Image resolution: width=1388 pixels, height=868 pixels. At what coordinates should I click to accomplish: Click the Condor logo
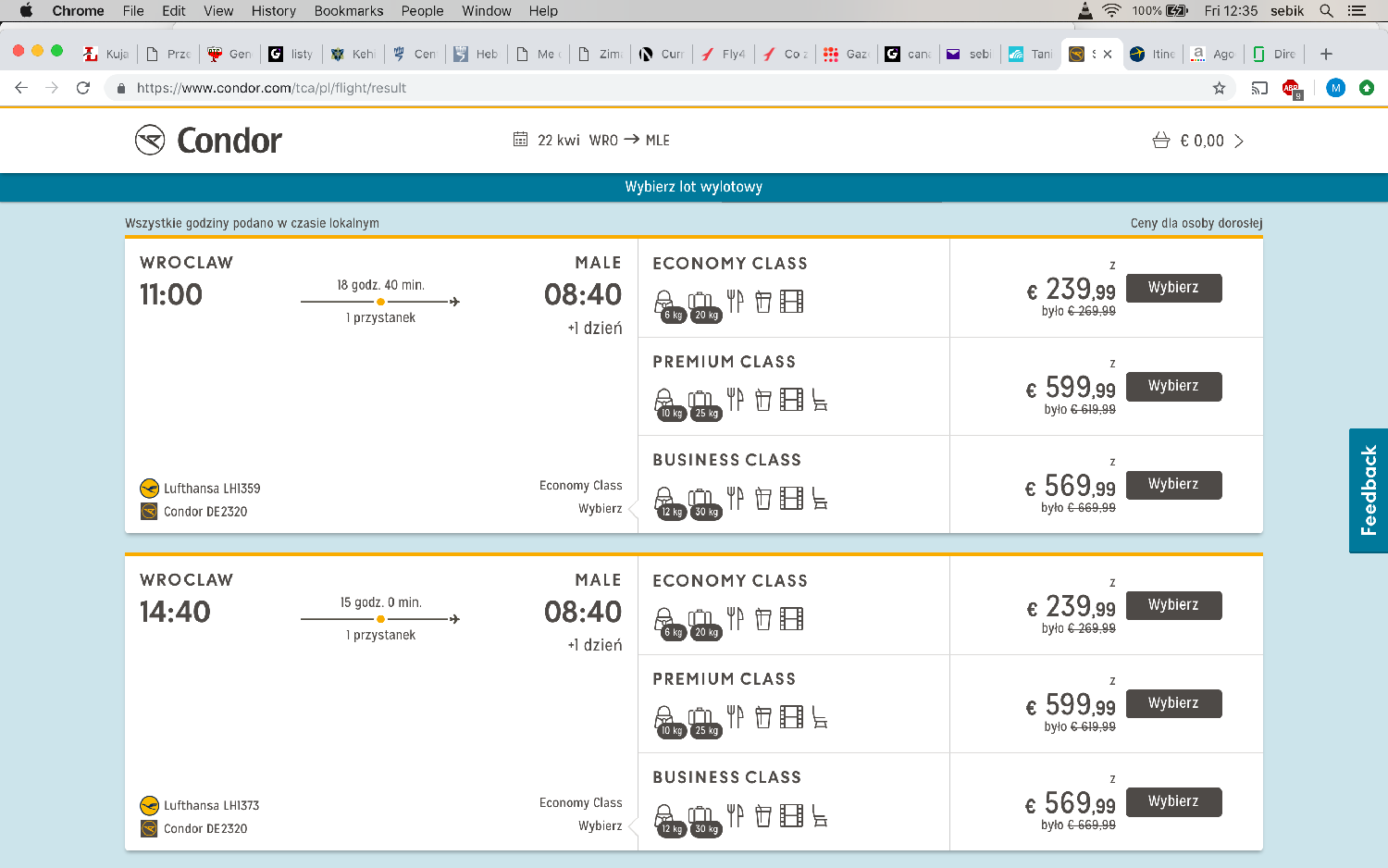click(208, 141)
